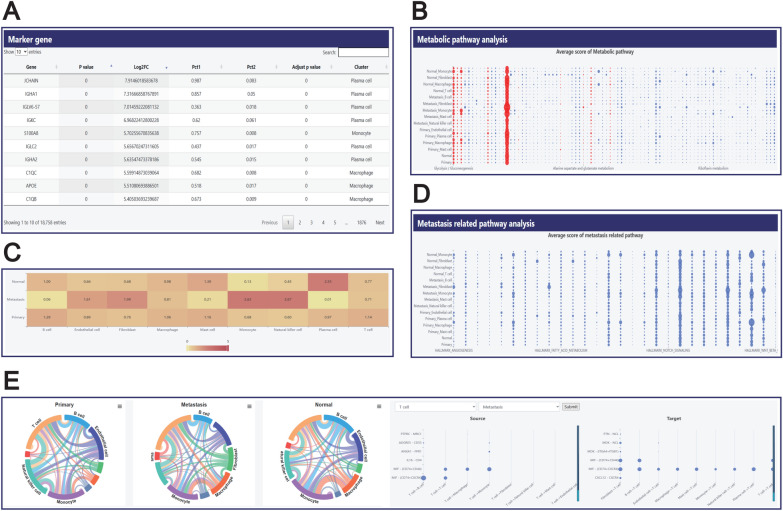
Task: Sort the table by Pct1 column
Action: point(196,67)
